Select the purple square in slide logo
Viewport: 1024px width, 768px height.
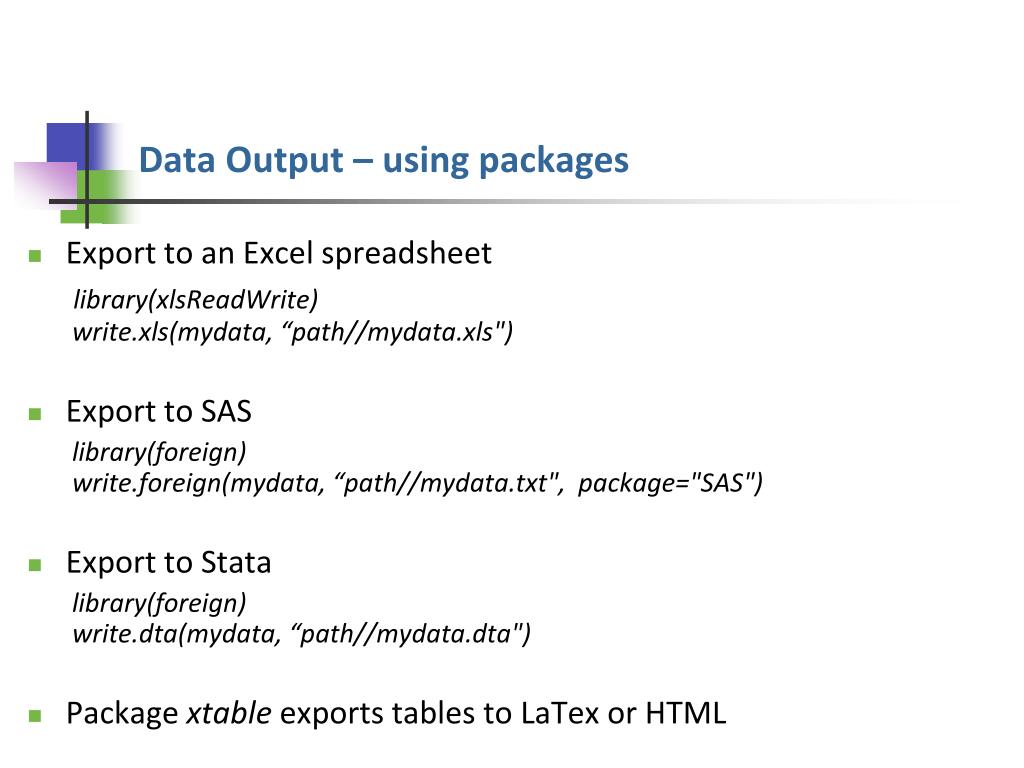pos(46,184)
